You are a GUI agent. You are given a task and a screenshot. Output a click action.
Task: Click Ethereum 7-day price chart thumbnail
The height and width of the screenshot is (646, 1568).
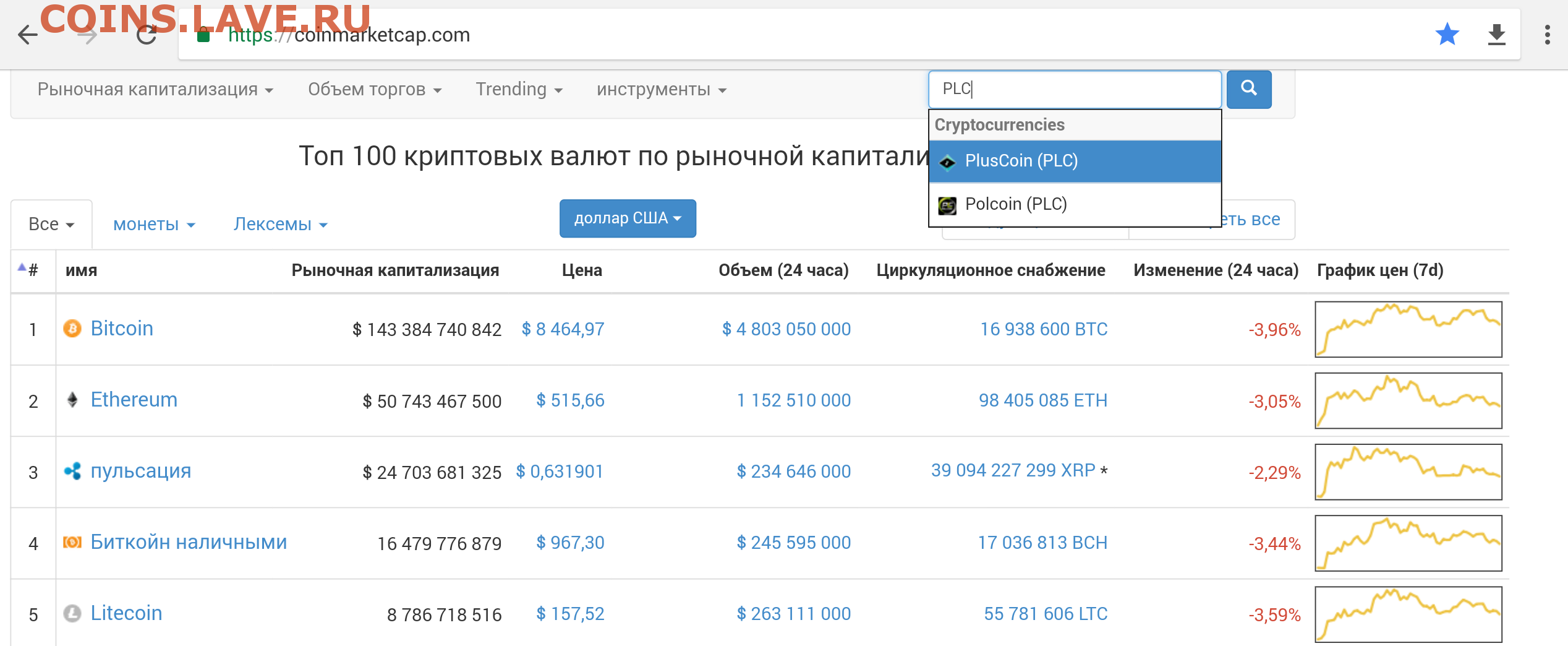[1408, 400]
